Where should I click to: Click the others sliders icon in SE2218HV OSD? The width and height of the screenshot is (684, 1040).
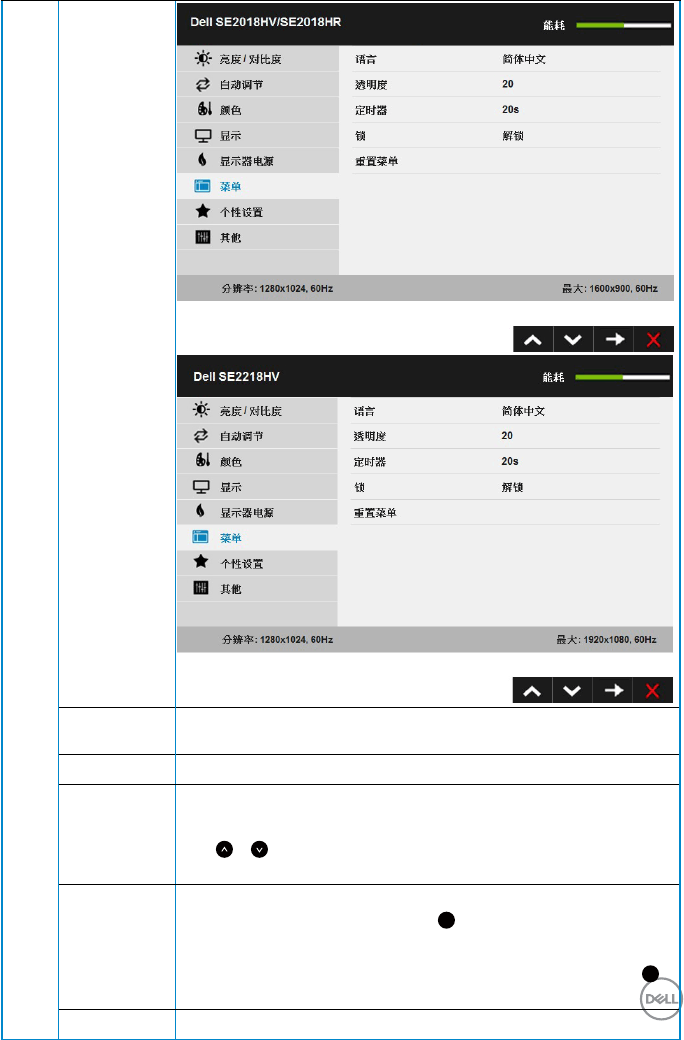(x=201, y=588)
